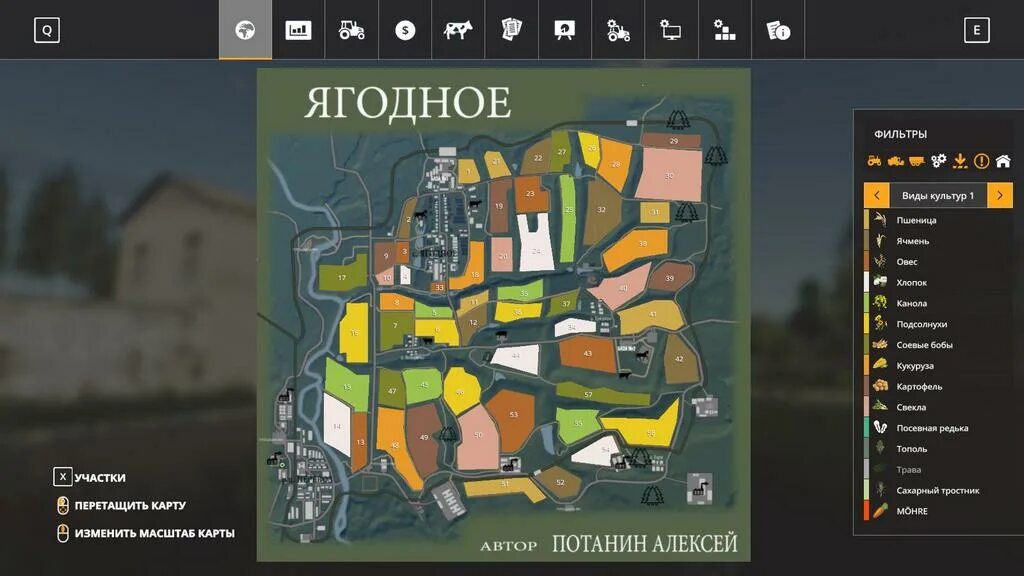Click the horse icon near field 2
The image size is (1024, 576).
coord(421,214)
